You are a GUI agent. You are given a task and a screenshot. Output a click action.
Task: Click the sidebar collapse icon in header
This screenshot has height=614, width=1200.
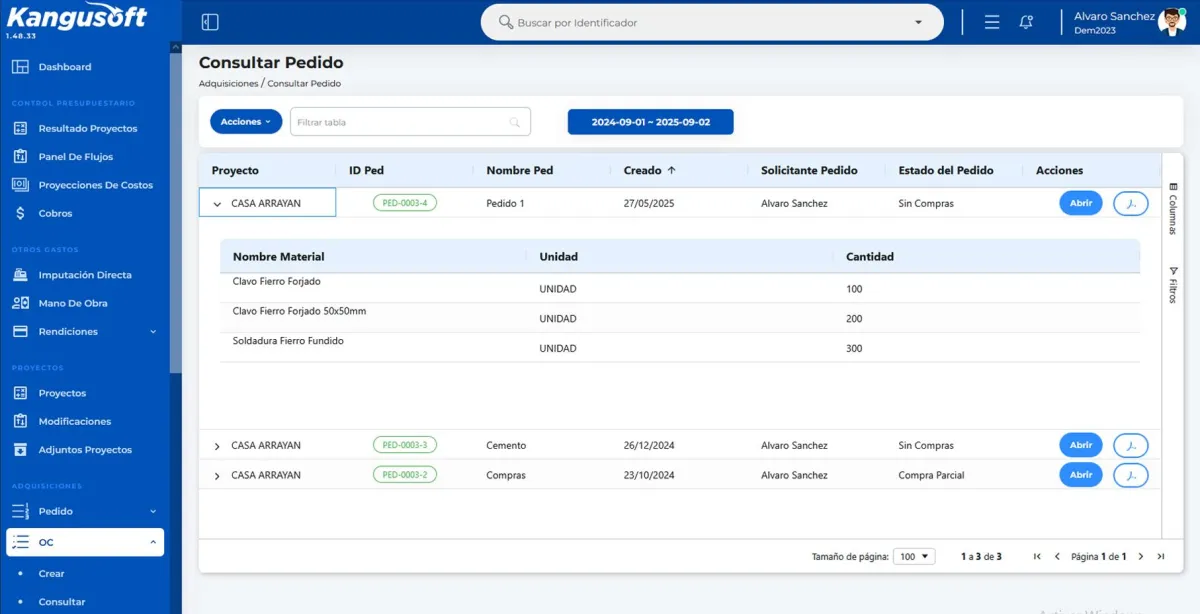click(210, 22)
